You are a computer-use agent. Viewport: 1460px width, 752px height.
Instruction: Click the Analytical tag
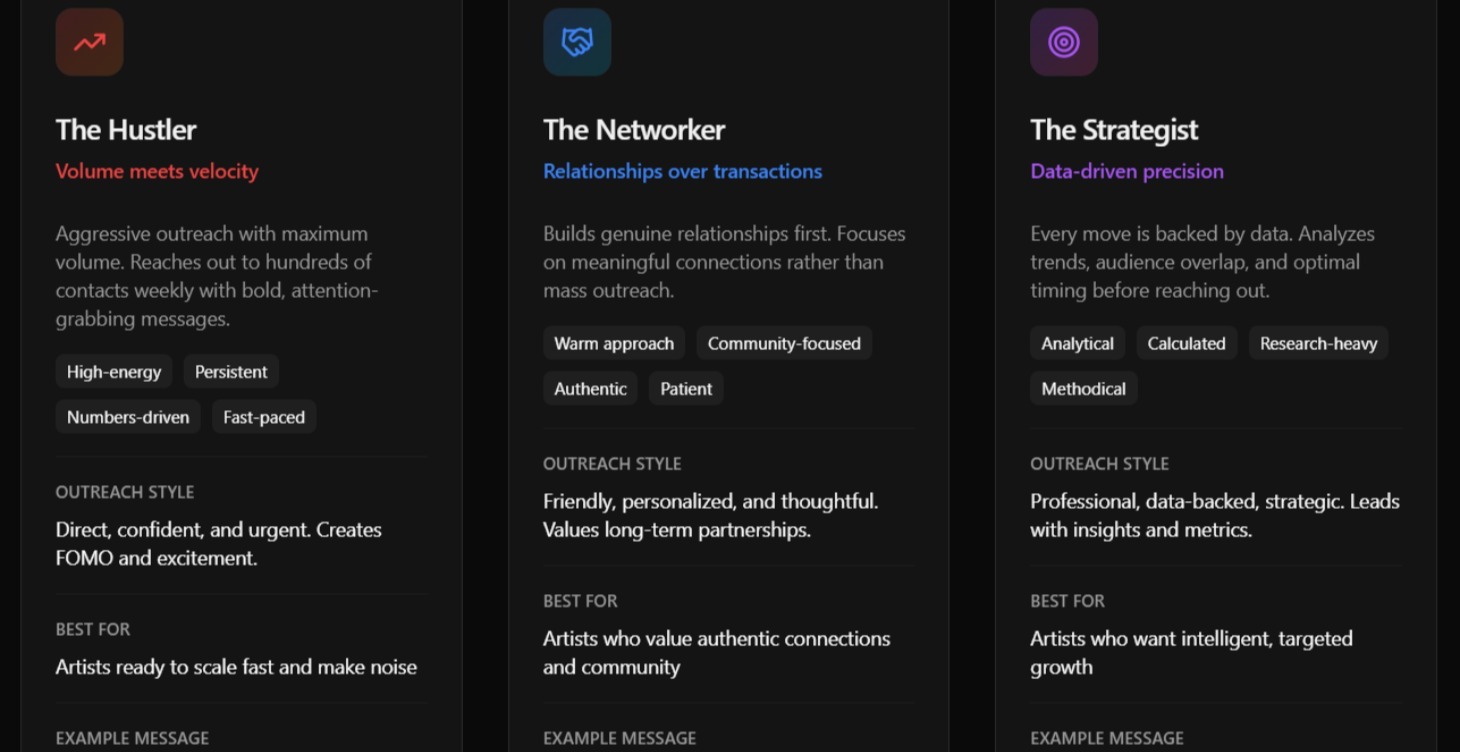[1077, 343]
